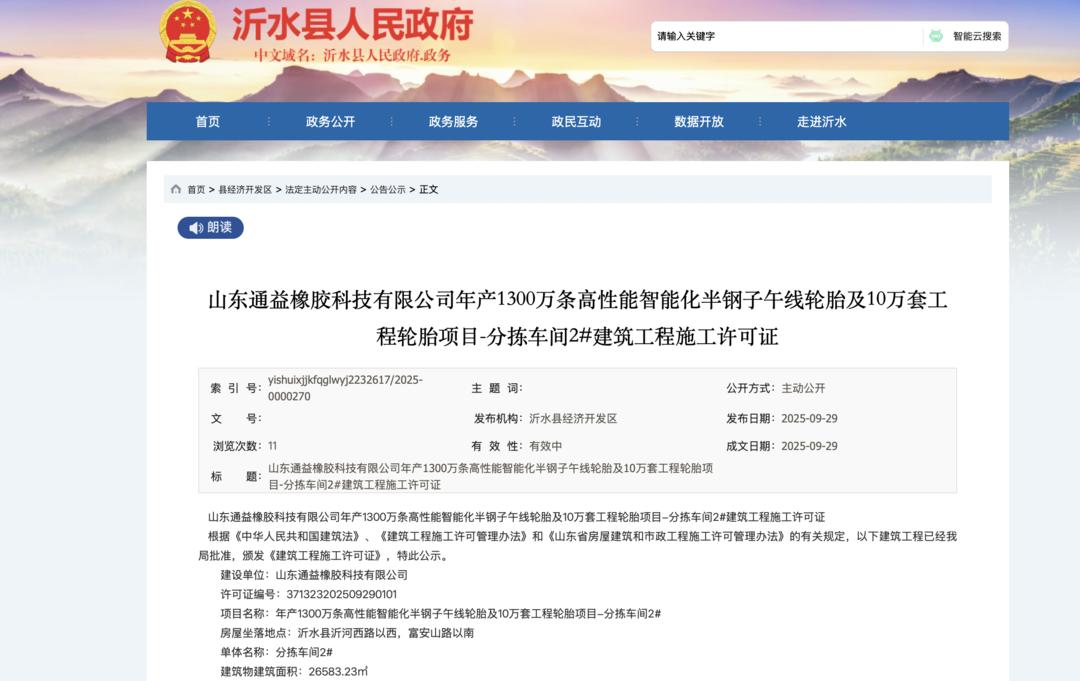
Task: Click the large bold article headline
Action: click(x=577, y=318)
